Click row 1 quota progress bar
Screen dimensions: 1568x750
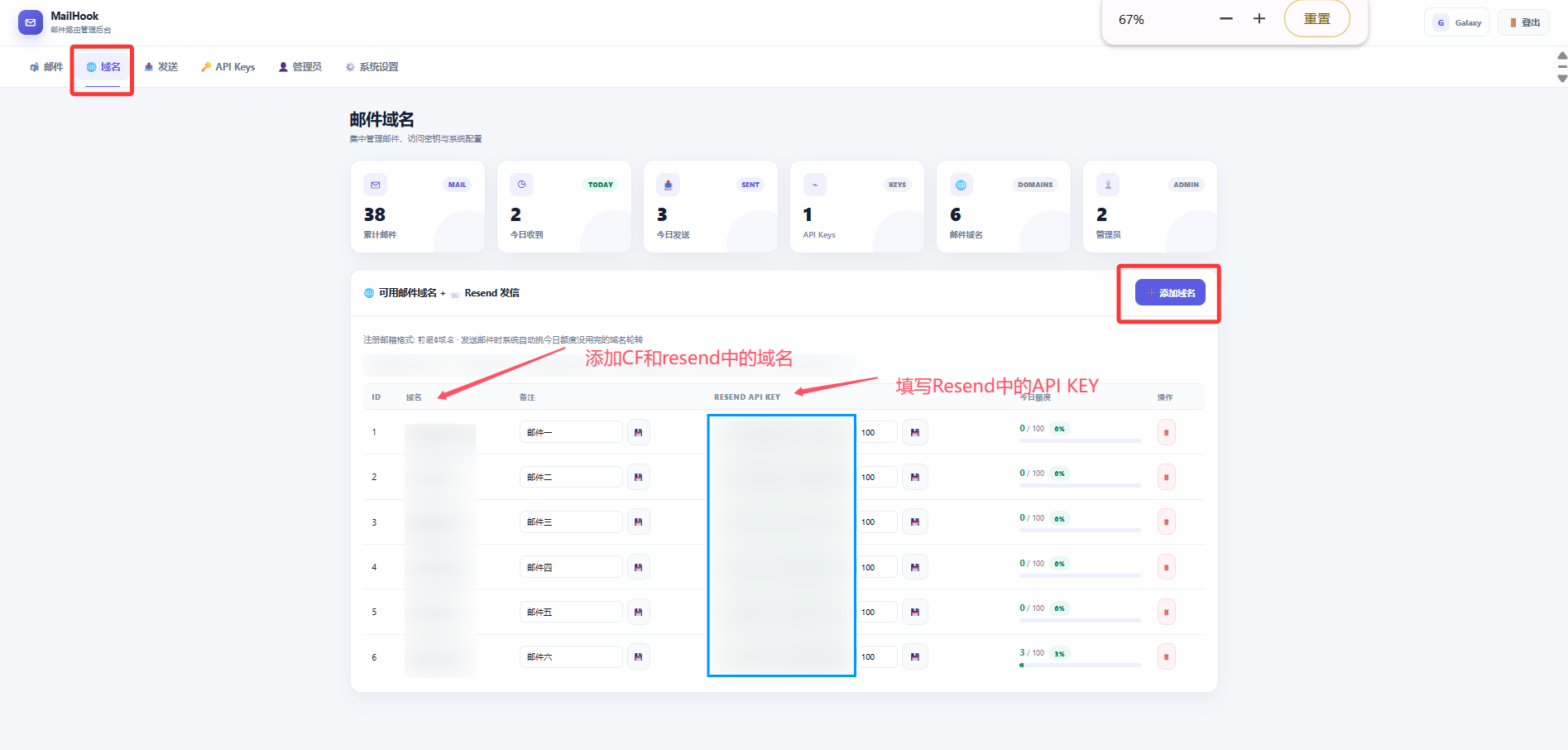point(1080,440)
